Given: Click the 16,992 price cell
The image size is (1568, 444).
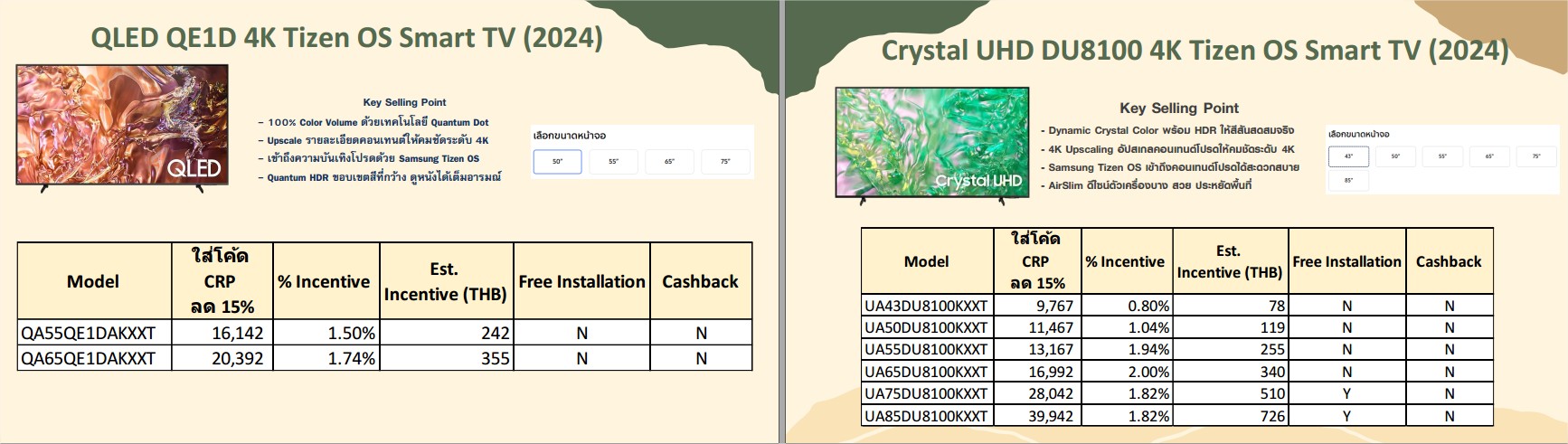Looking at the screenshot, I should pos(1037,372).
